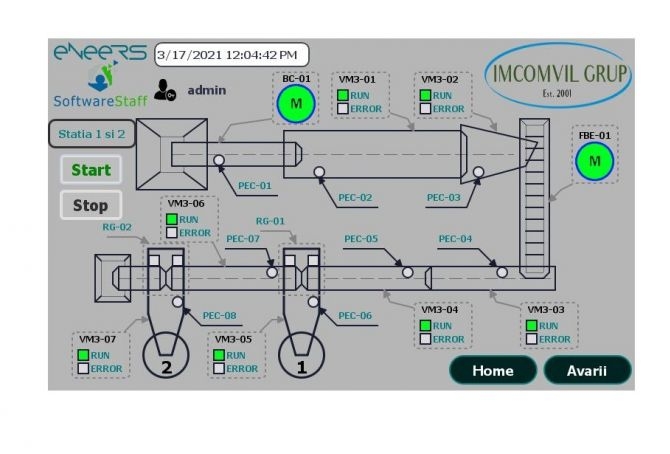Click the PEC-03 sensor circle
The image size is (670, 454).
[479, 172]
